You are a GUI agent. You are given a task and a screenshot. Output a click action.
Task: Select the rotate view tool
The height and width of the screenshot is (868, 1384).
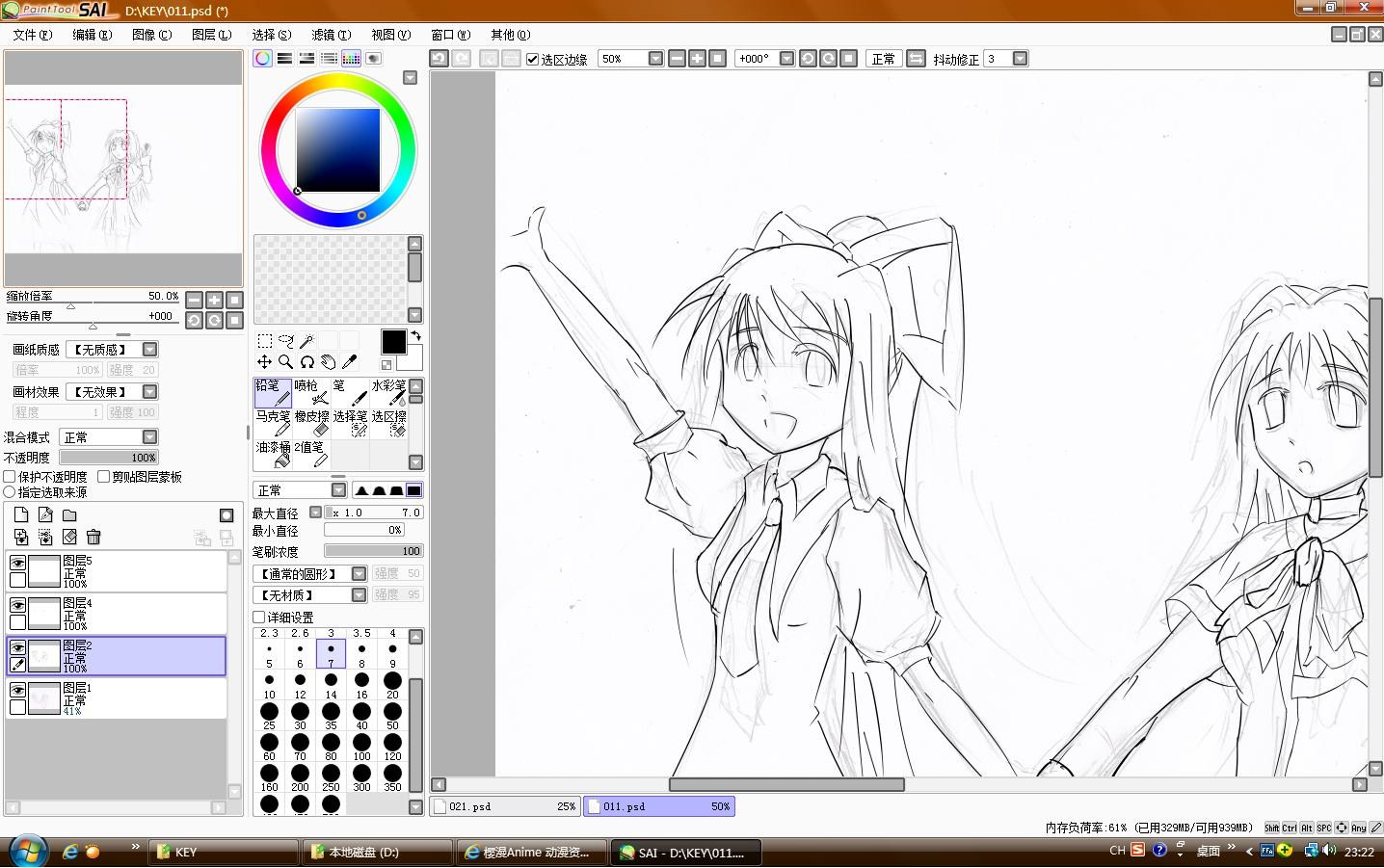tap(306, 362)
